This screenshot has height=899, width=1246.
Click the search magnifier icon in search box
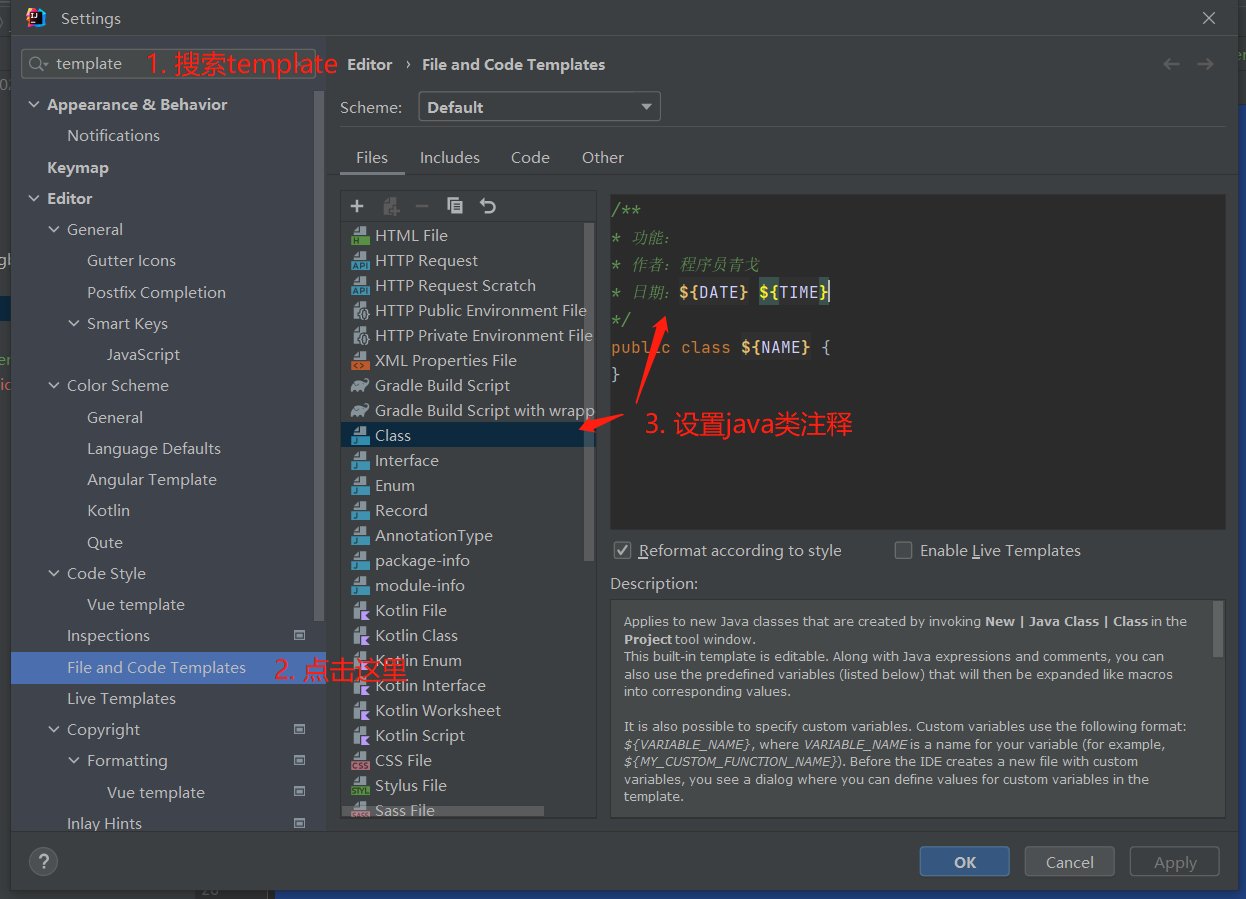(39, 64)
